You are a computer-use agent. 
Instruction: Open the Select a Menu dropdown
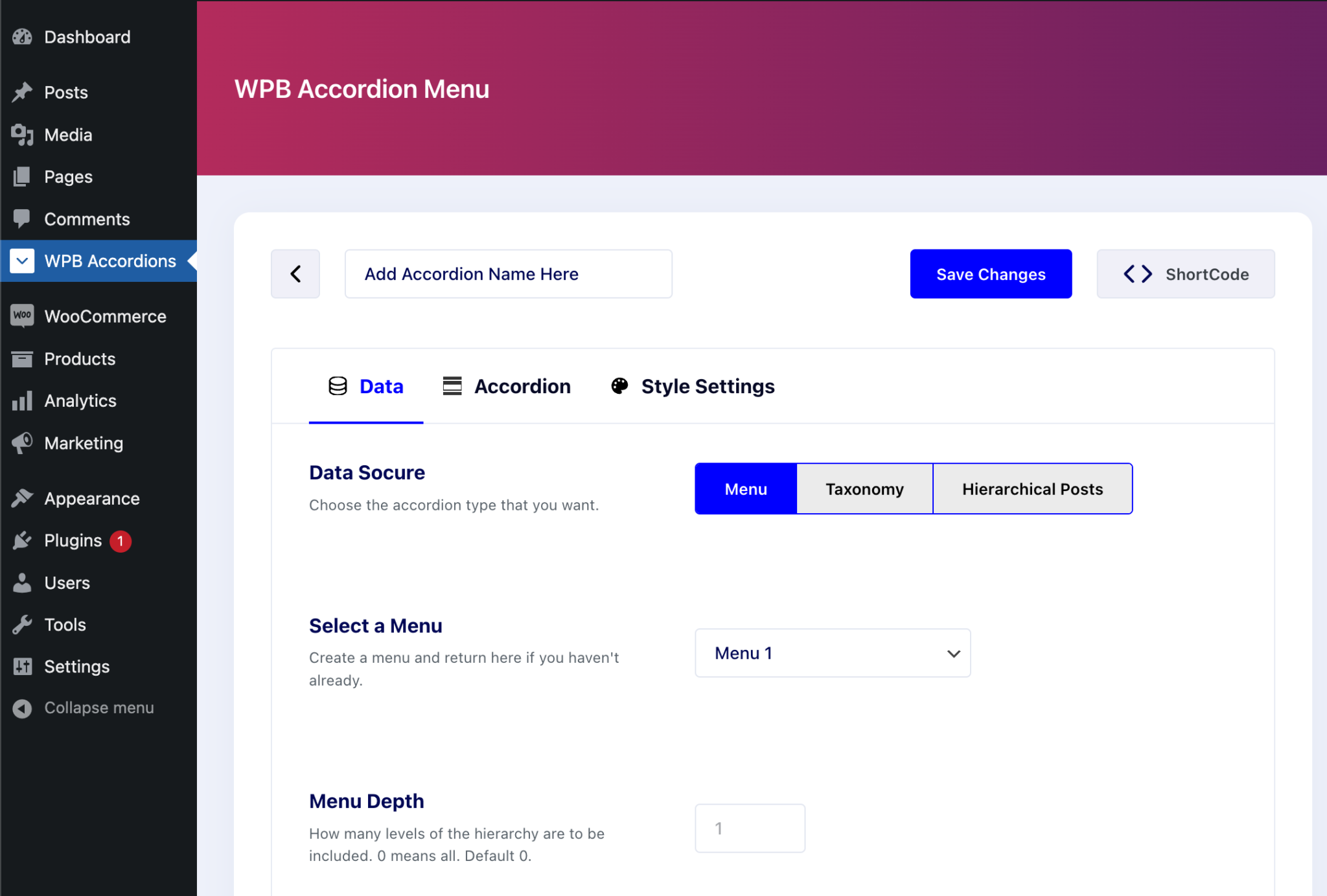coord(832,653)
